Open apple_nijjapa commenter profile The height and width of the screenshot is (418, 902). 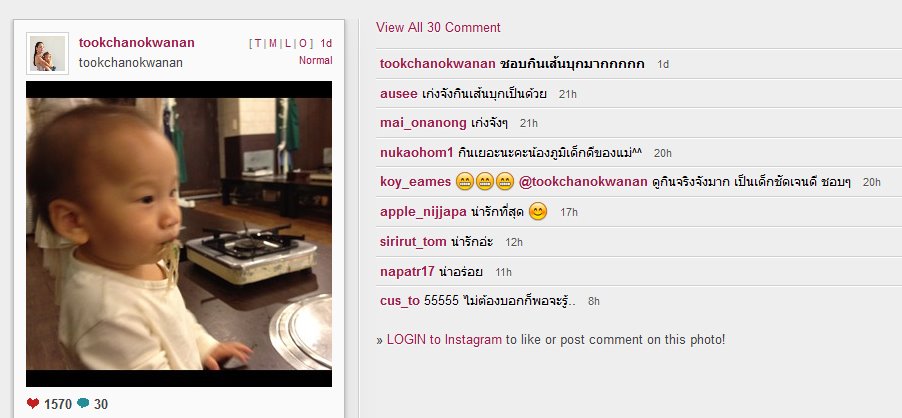coord(423,212)
